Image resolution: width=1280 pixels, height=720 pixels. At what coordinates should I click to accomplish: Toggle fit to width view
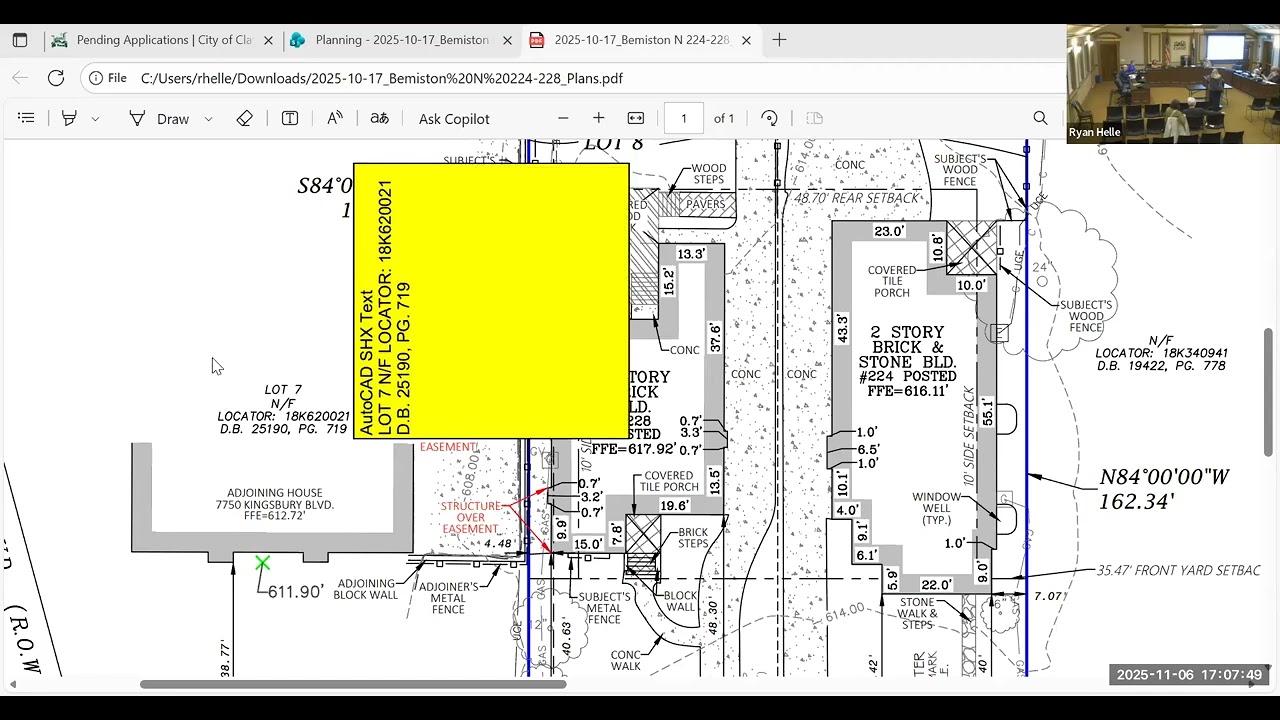pyautogui.click(x=635, y=118)
